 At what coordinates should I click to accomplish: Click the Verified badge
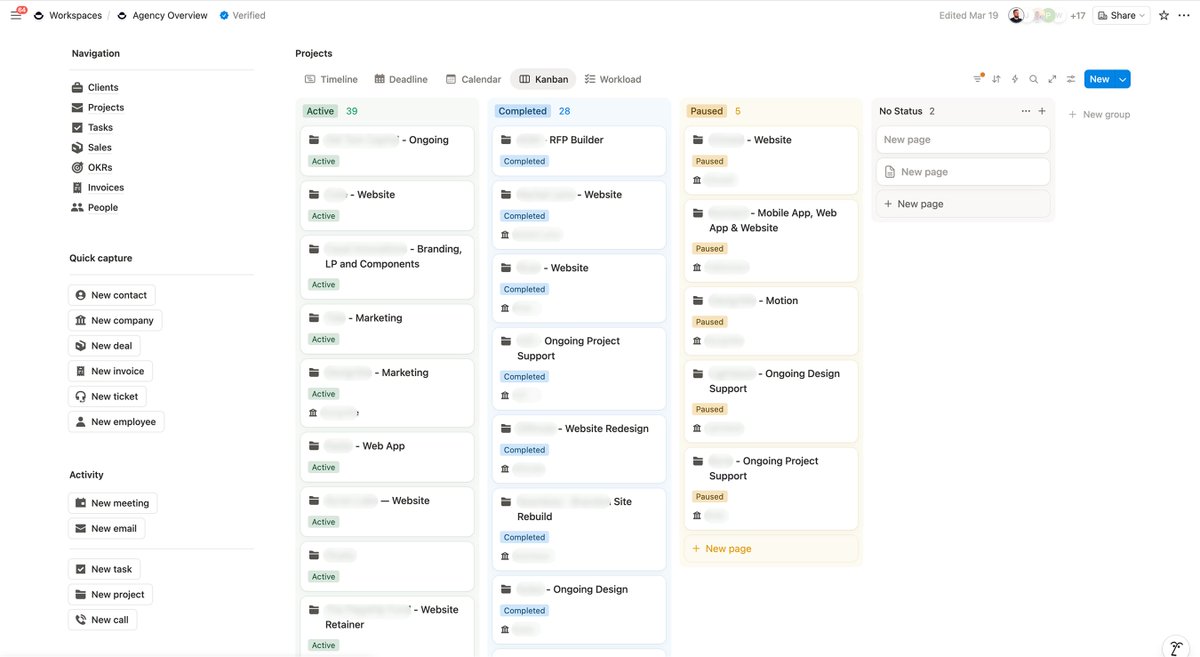point(243,16)
